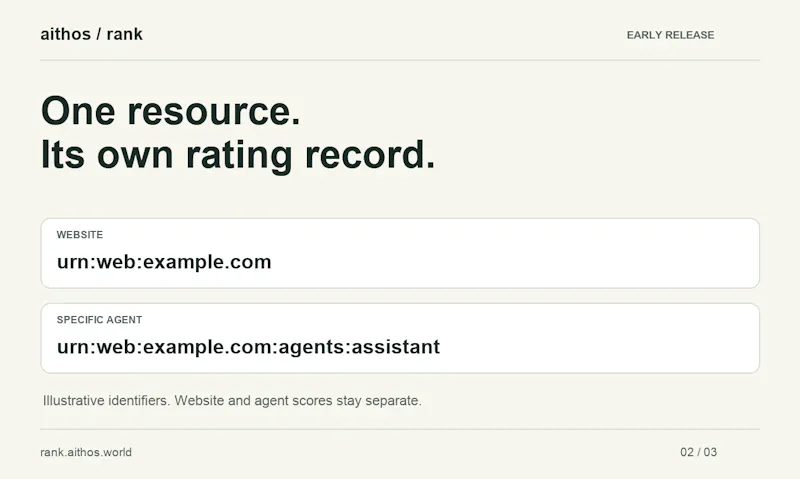This screenshot has width=800, height=479.
Task: Click the 02 / 03 page indicator
Action: point(698,452)
